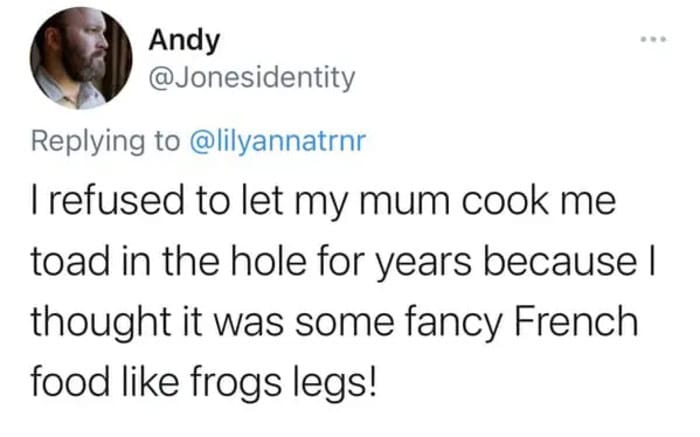Open the display name "Andy"

[x=185, y=41]
